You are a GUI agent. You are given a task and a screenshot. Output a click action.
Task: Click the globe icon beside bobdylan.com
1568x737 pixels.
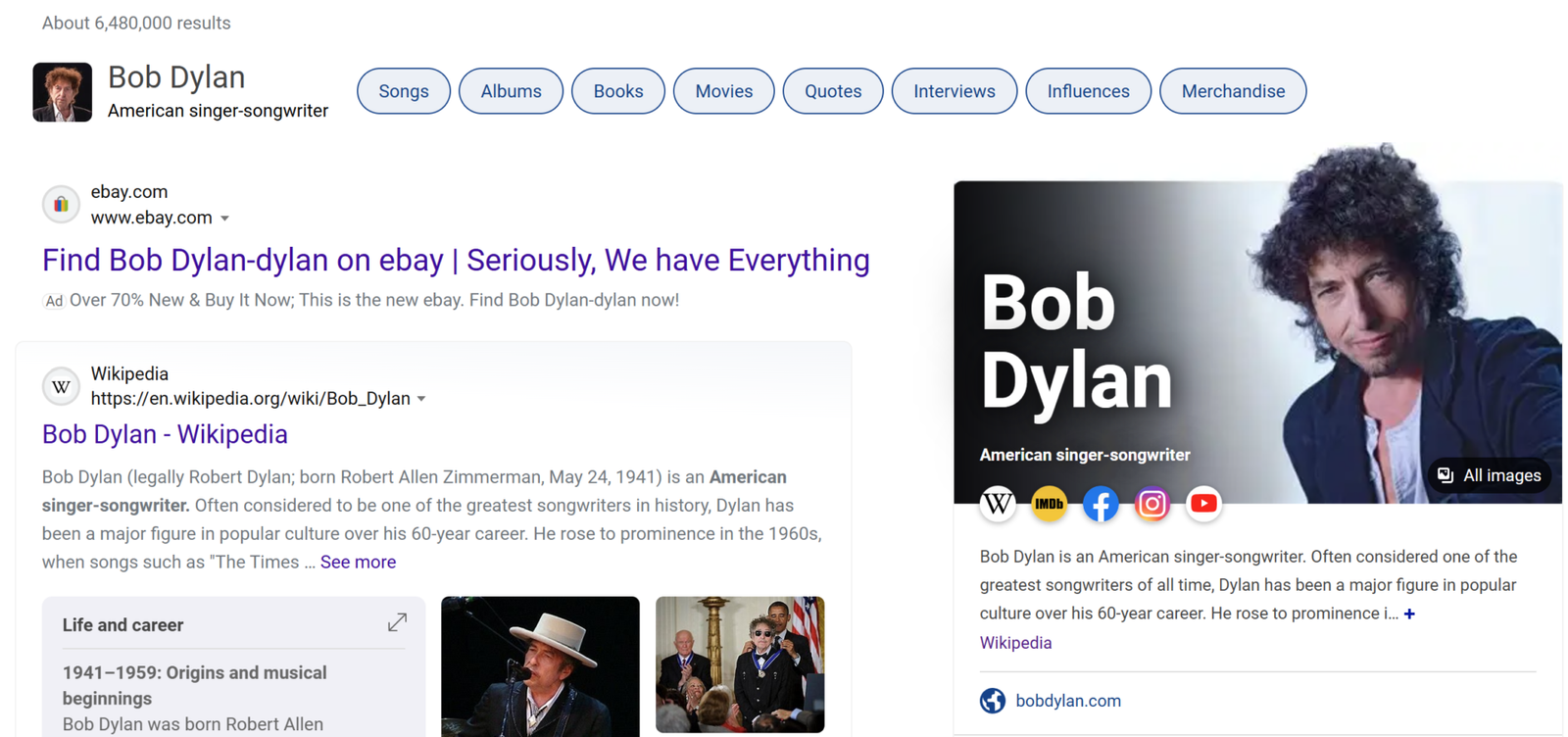pyautogui.click(x=993, y=701)
